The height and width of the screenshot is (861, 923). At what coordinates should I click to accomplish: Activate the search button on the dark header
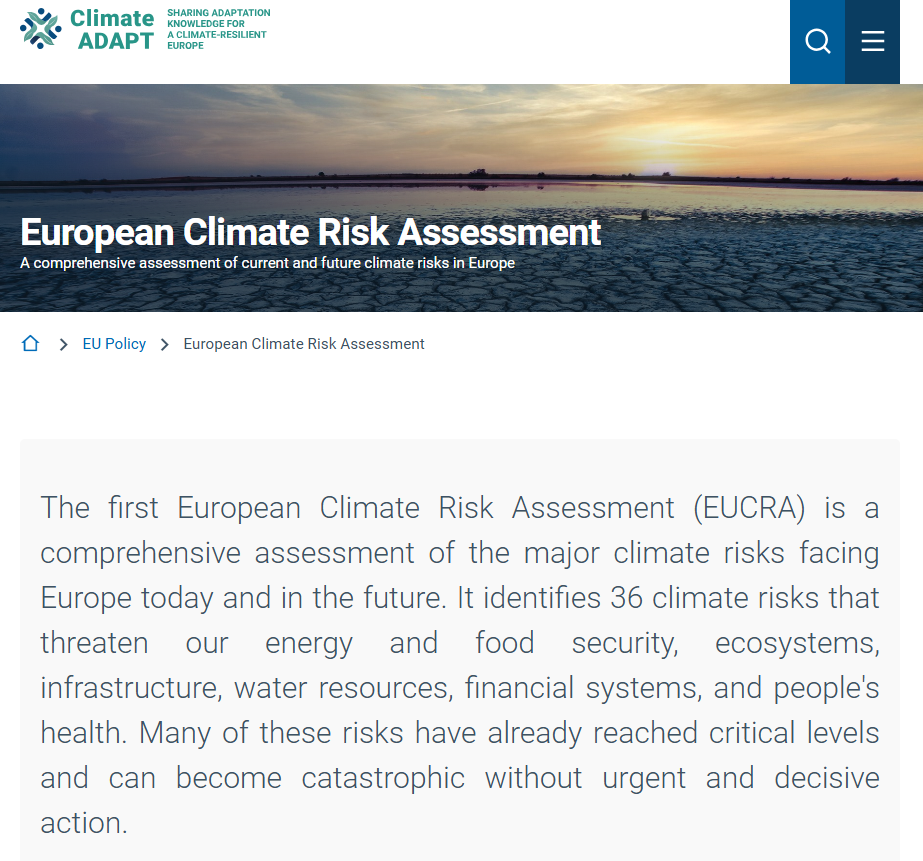[x=817, y=41]
